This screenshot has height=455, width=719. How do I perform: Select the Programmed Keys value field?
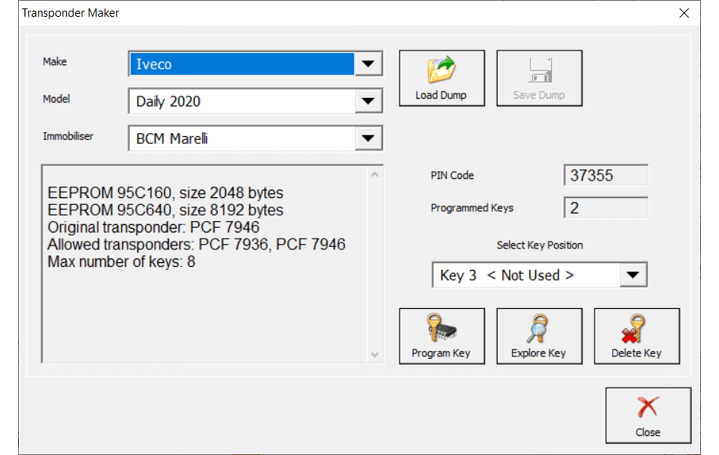tap(605, 208)
